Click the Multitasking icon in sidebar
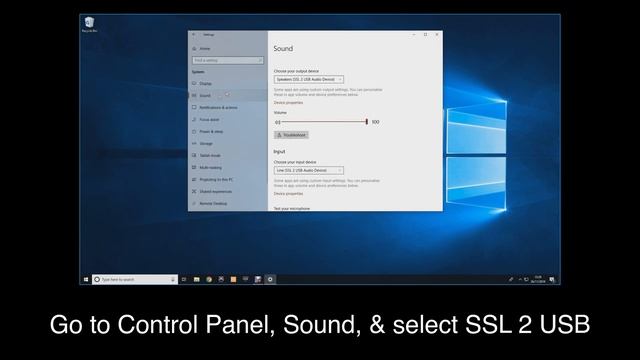 pyautogui.click(x=194, y=167)
